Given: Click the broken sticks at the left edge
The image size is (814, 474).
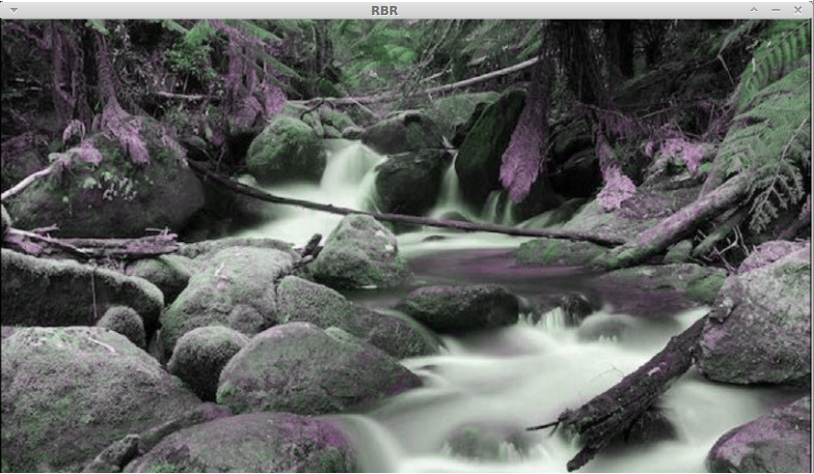Looking at the screenshot, I should 90,243.
